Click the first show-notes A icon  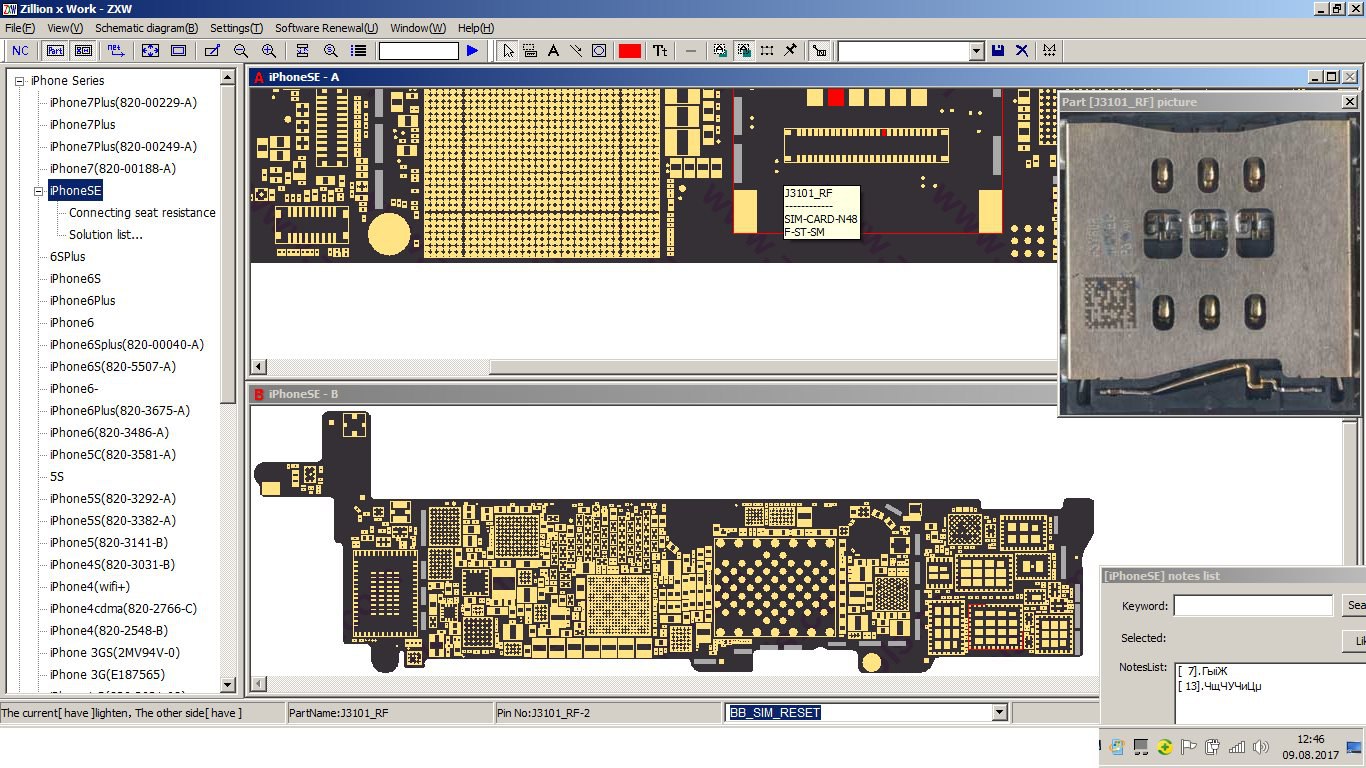tap(721, 50)
